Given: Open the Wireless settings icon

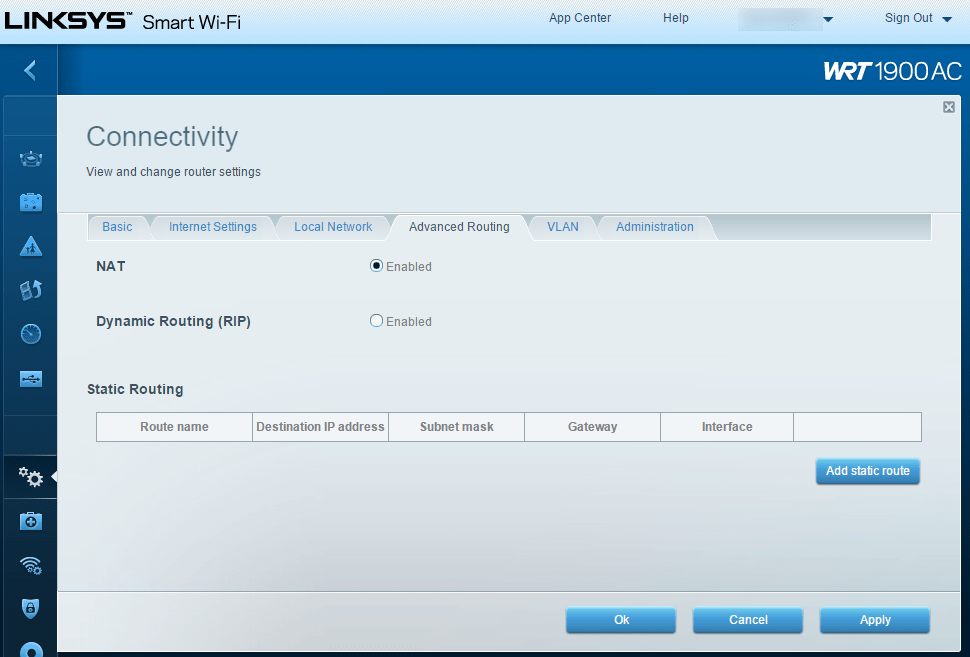Looking at the screenshot, I should click(30, 566).
